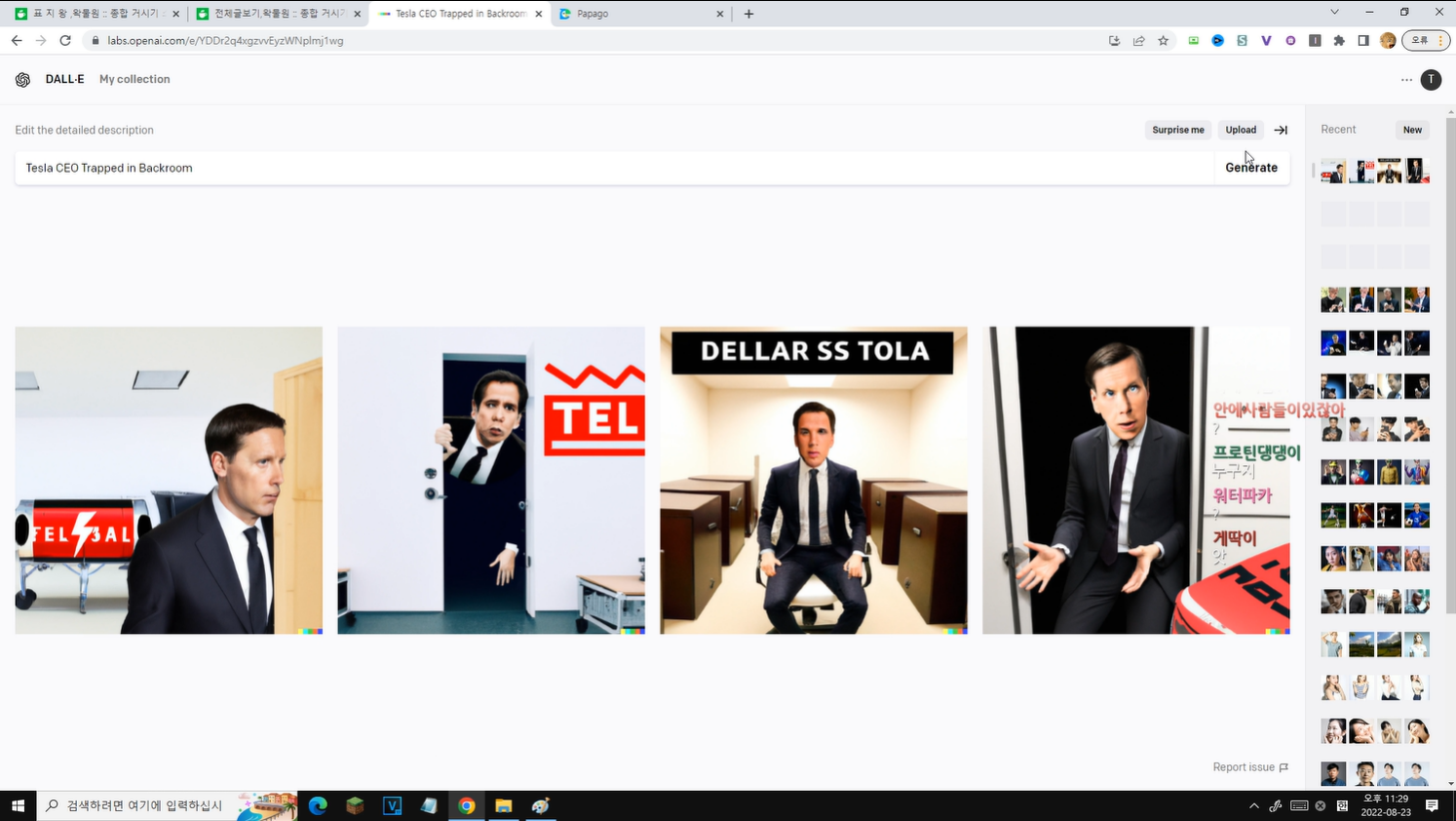The image size is (1456, 821).
Task: Click the prompt description input field
Action: [x=614, y=168]
